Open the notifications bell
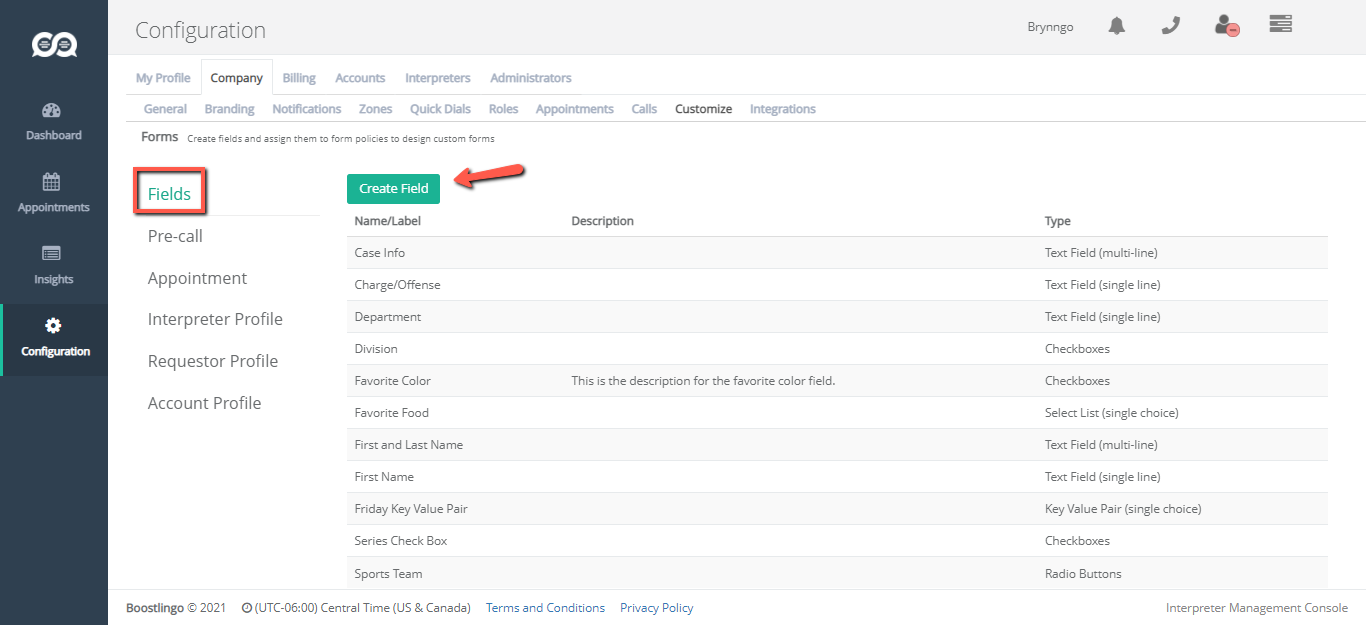The image size is (1366, 625). [1117, 26]
